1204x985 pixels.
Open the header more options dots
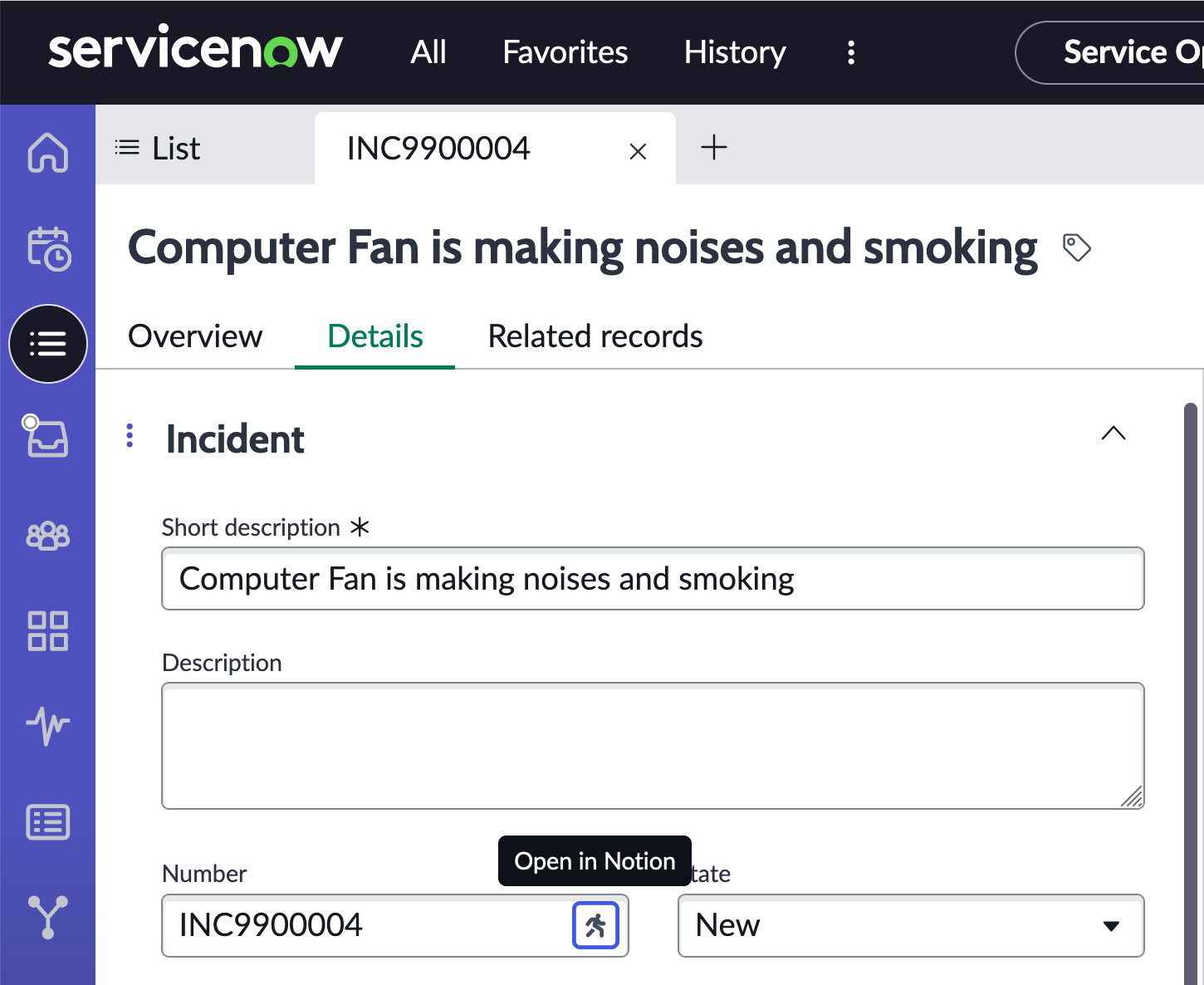851,52
